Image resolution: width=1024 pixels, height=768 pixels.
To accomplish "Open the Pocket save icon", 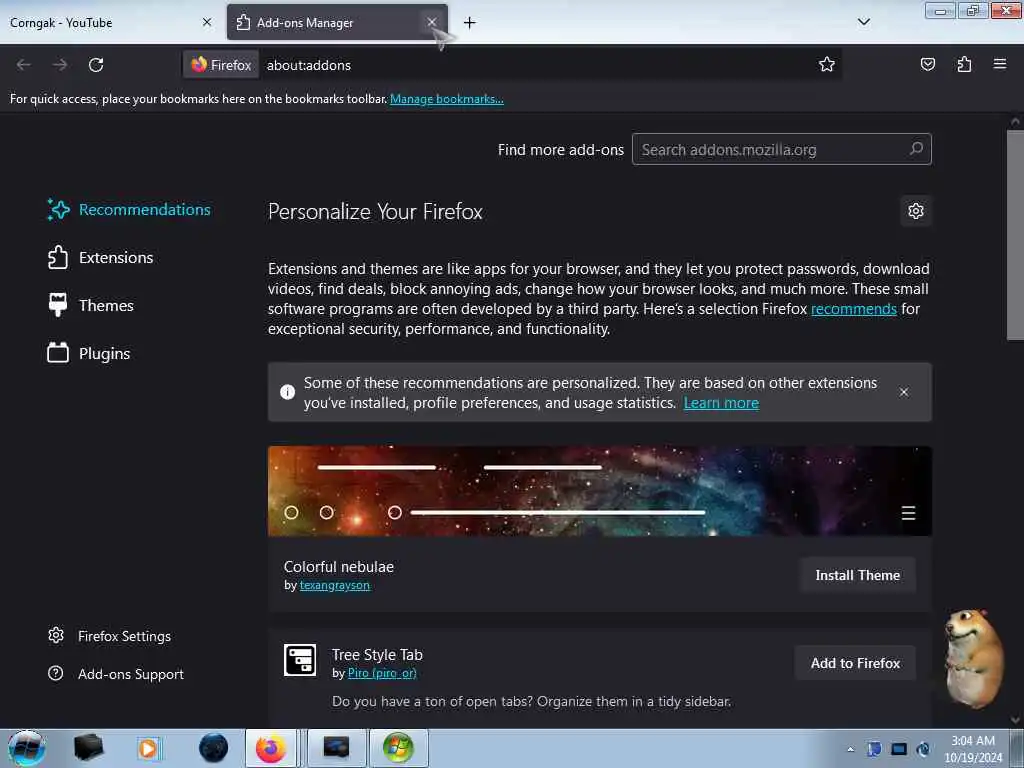I will coord(927,64).
